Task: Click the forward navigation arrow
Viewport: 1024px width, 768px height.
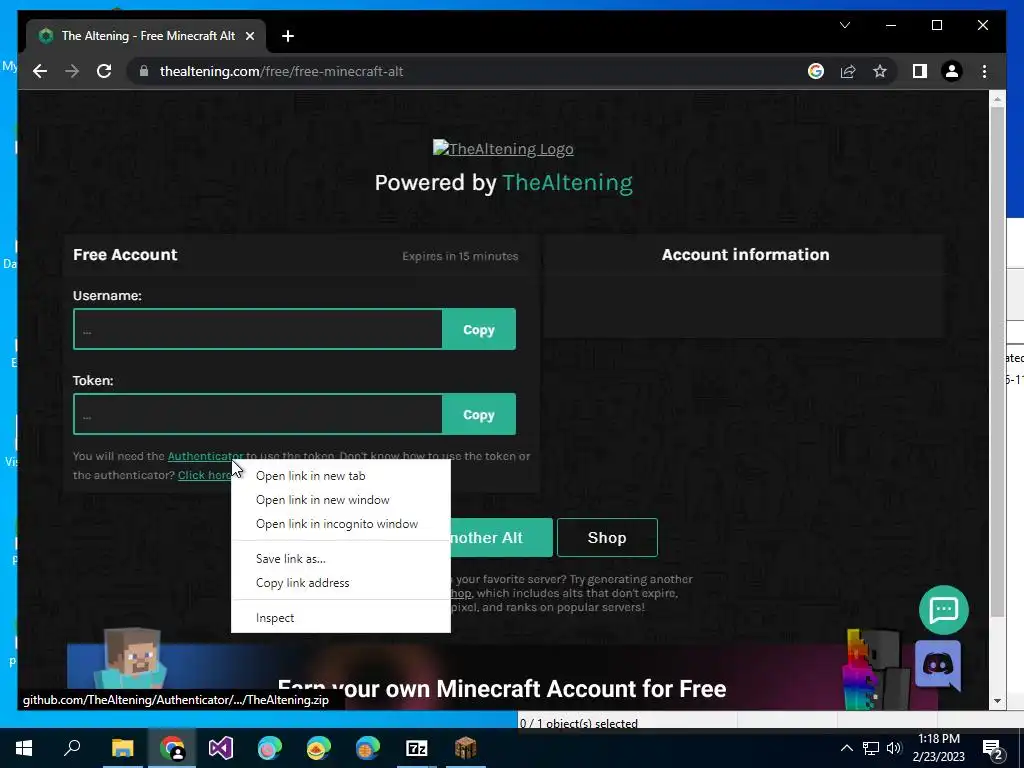Action: tap(72, 71)
